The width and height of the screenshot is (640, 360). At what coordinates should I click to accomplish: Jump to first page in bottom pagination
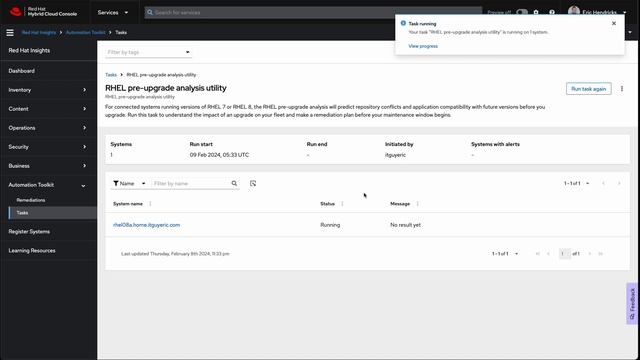coord(538,254)
